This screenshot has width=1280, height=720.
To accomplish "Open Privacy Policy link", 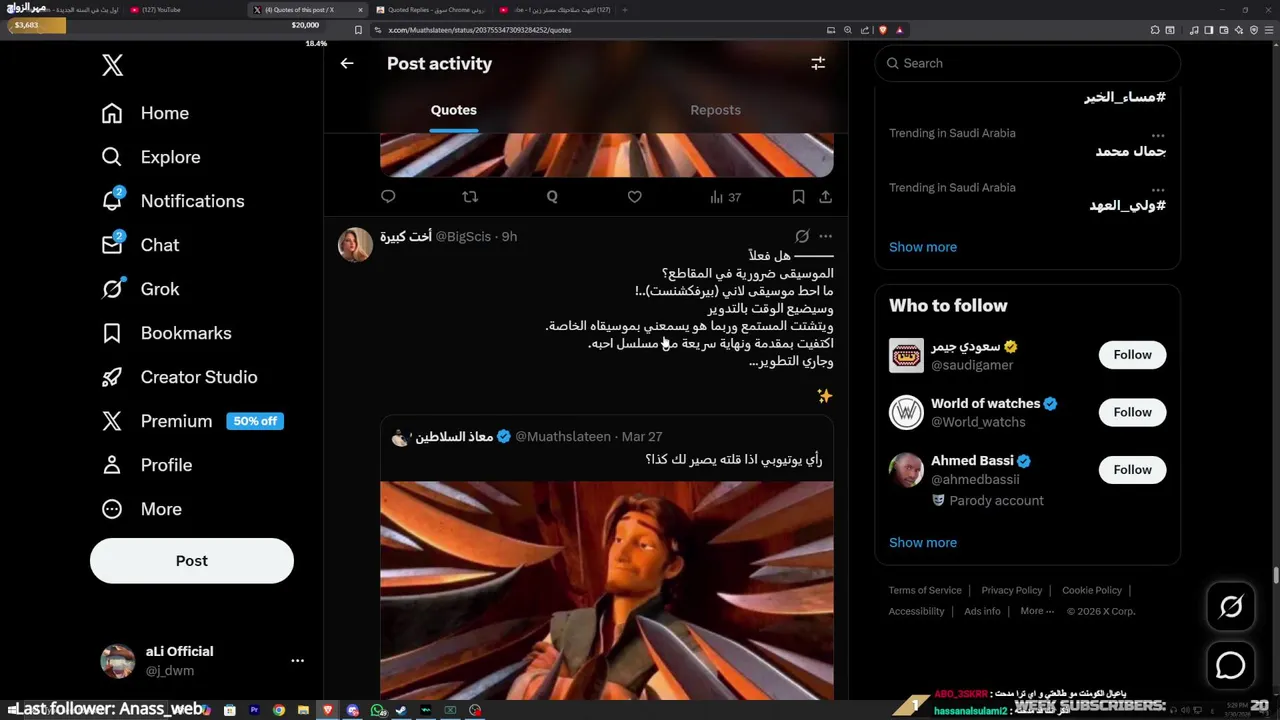I will click(1012, 590).
